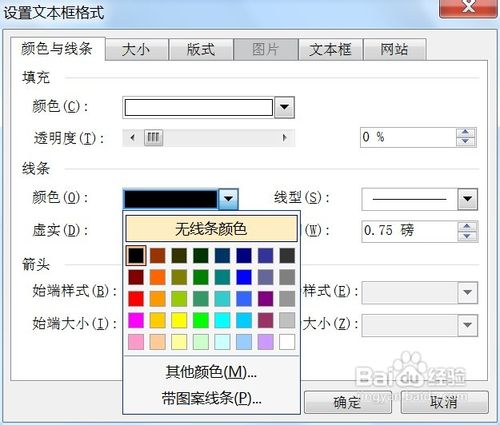Decrease line weight with down spinner
This screenshot has width=500, height=425.
[467, 236]
